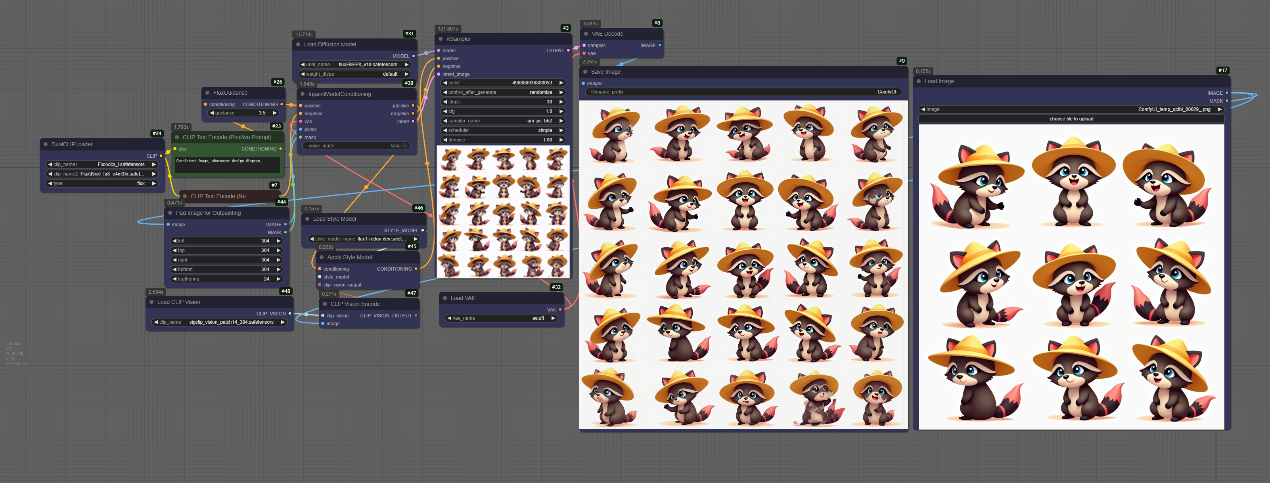Click the Load Diffusion Model node collapse dot
The image size is (1270, 483).
pos(299,44)
